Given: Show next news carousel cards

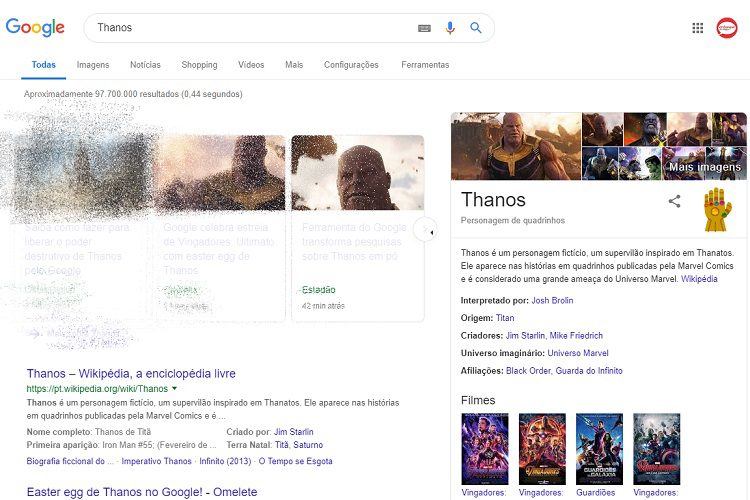Looking at the screenshot, I should [426, 232].
